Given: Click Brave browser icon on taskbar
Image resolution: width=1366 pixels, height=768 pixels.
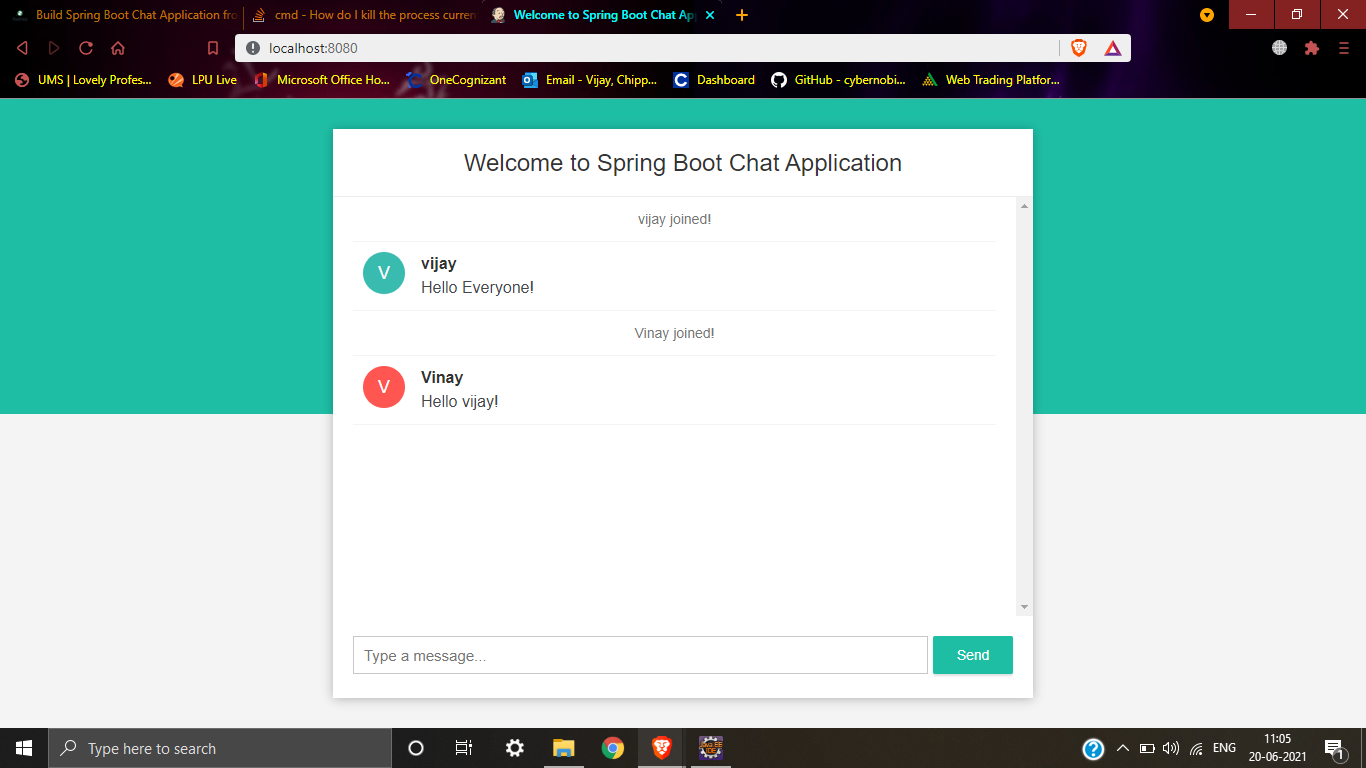Looking at the screenshot, I should tap(662, 748).
